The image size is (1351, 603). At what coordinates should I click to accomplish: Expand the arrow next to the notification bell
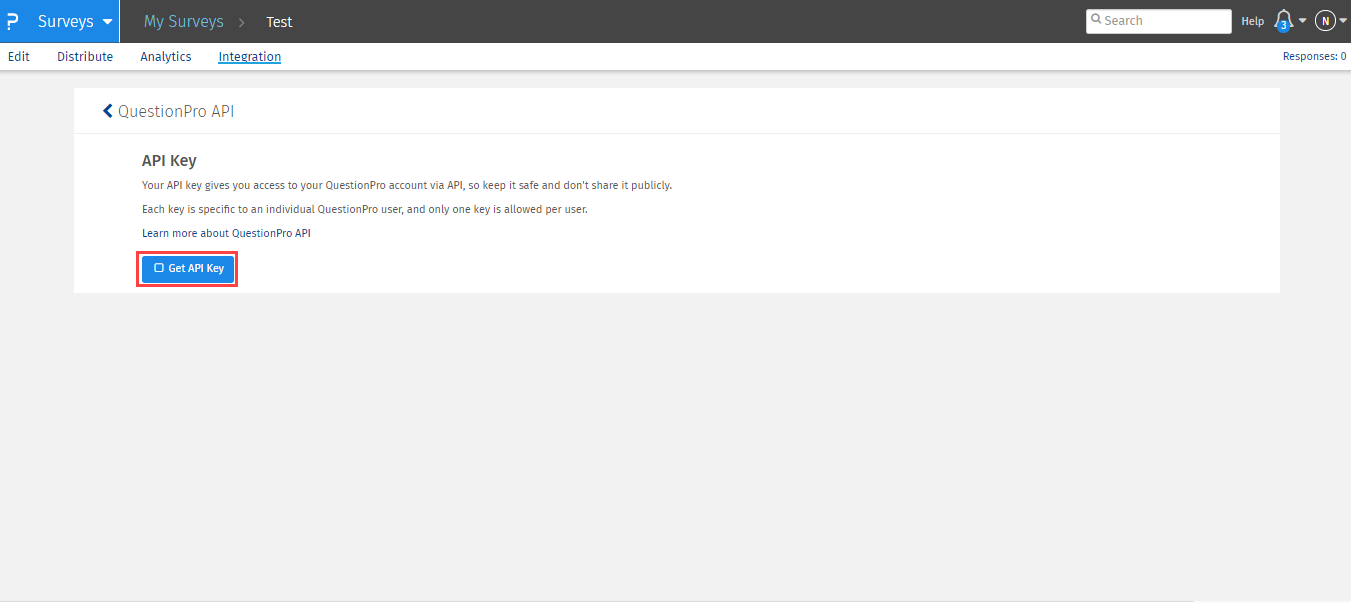1302,21
